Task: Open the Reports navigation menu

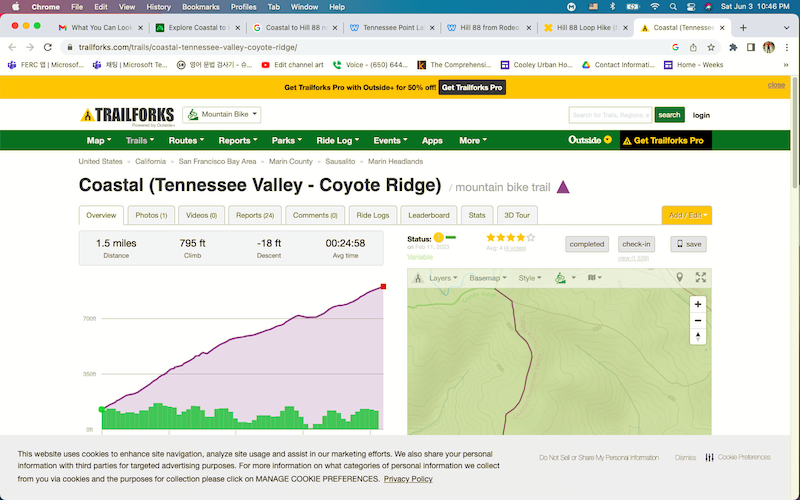Action: [x=238, y=140]
